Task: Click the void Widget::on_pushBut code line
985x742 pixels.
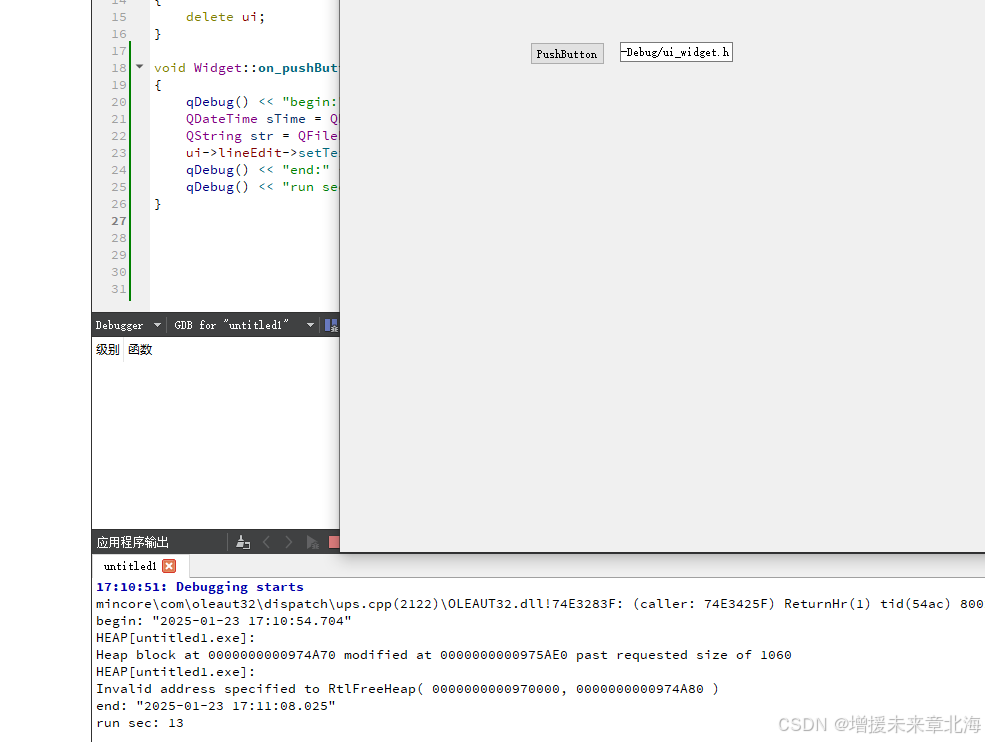Action: click(246, 68)
